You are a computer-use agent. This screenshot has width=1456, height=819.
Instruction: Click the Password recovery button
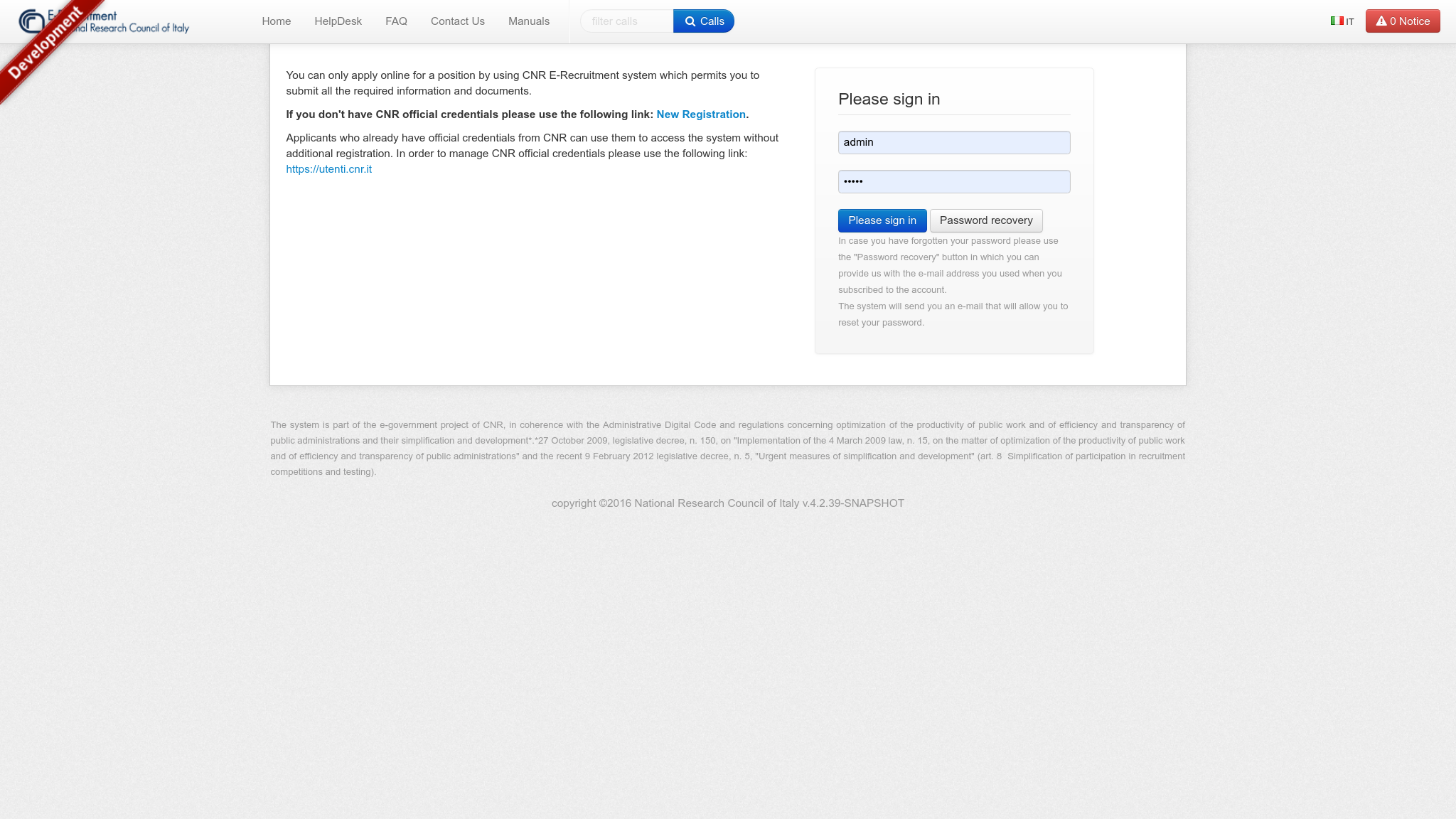pyautogui.click(x=985, y=220)
